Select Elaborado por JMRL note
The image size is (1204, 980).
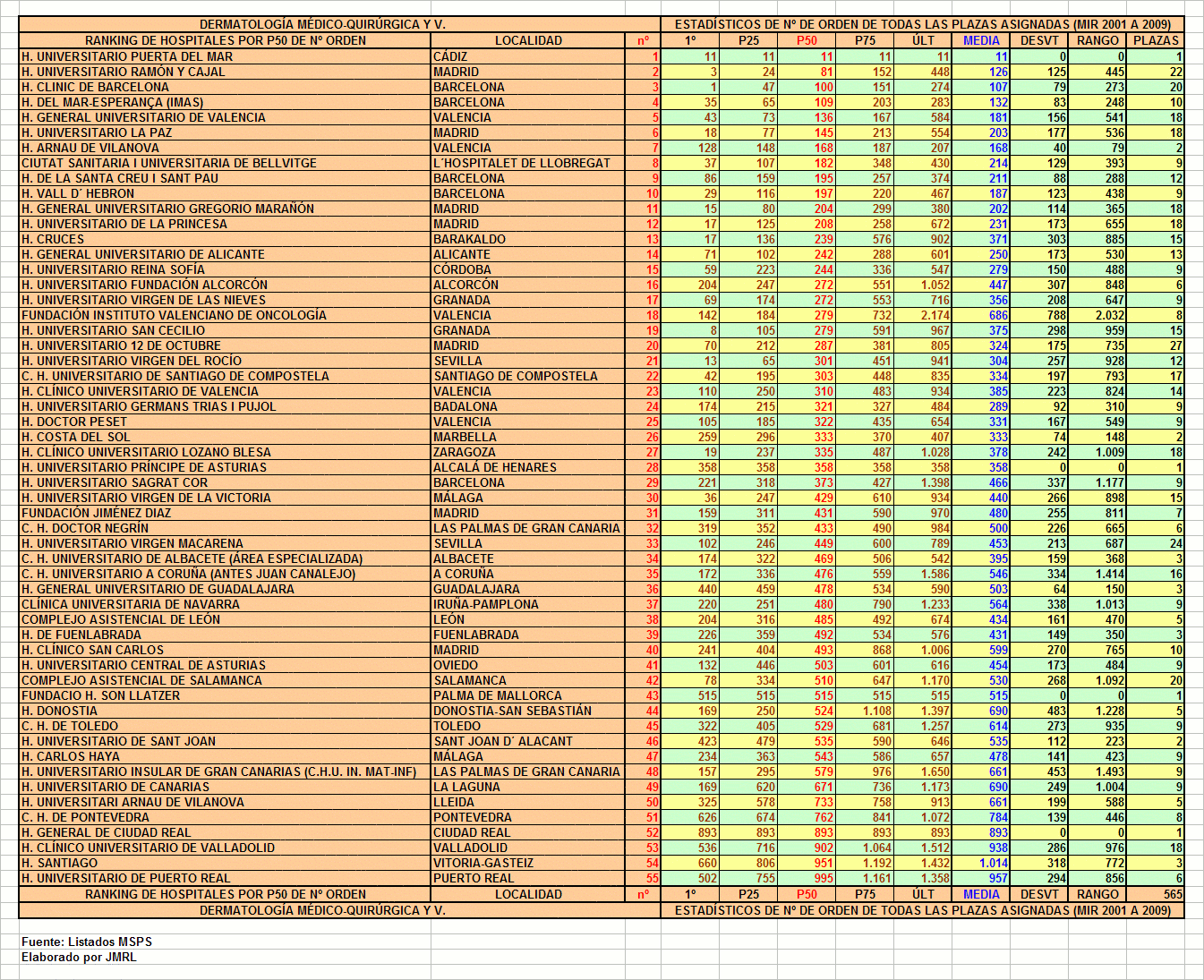click(x=79, y=957)
